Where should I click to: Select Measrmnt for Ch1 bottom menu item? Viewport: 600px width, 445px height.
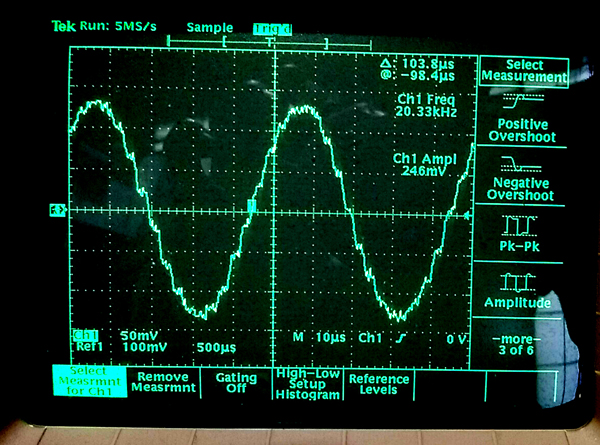point(90,381)
